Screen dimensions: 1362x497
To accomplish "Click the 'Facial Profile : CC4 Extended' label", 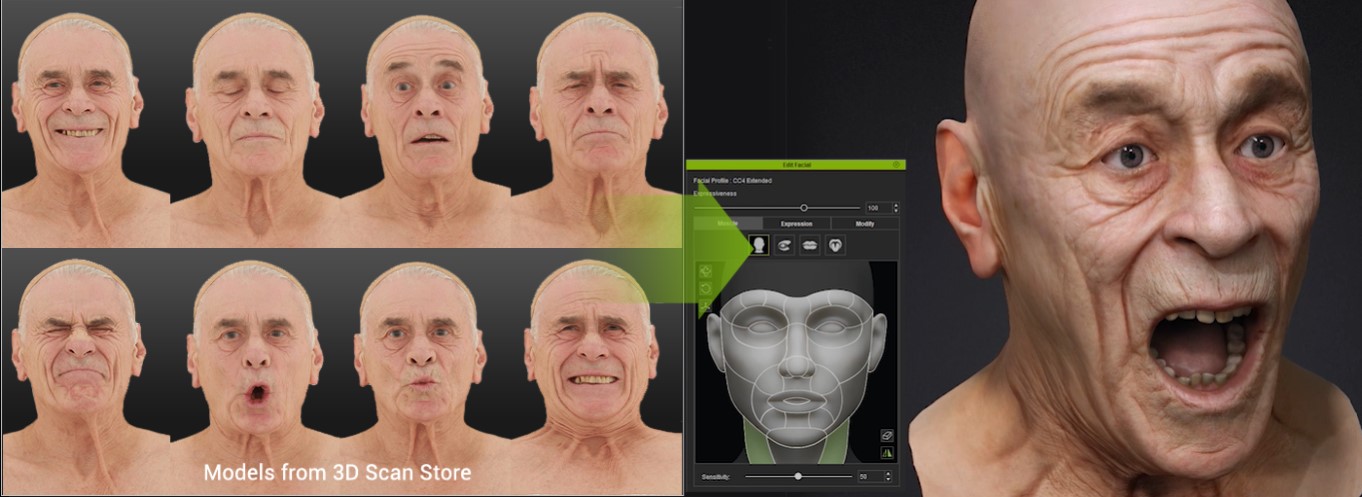I will click(733, 180).
